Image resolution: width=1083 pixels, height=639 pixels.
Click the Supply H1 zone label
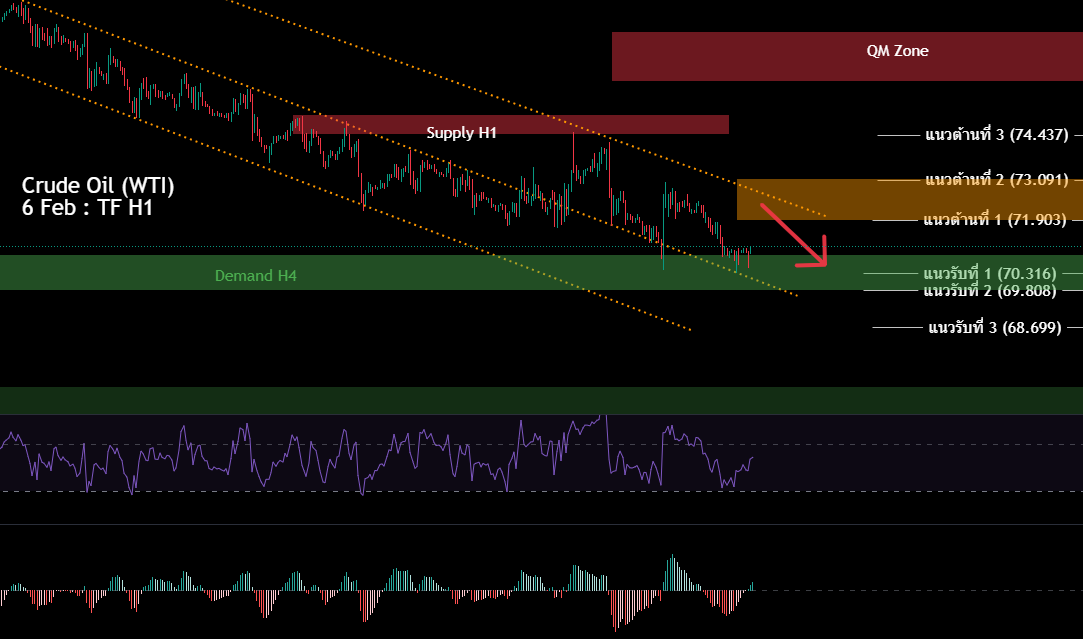coord(460,131)
